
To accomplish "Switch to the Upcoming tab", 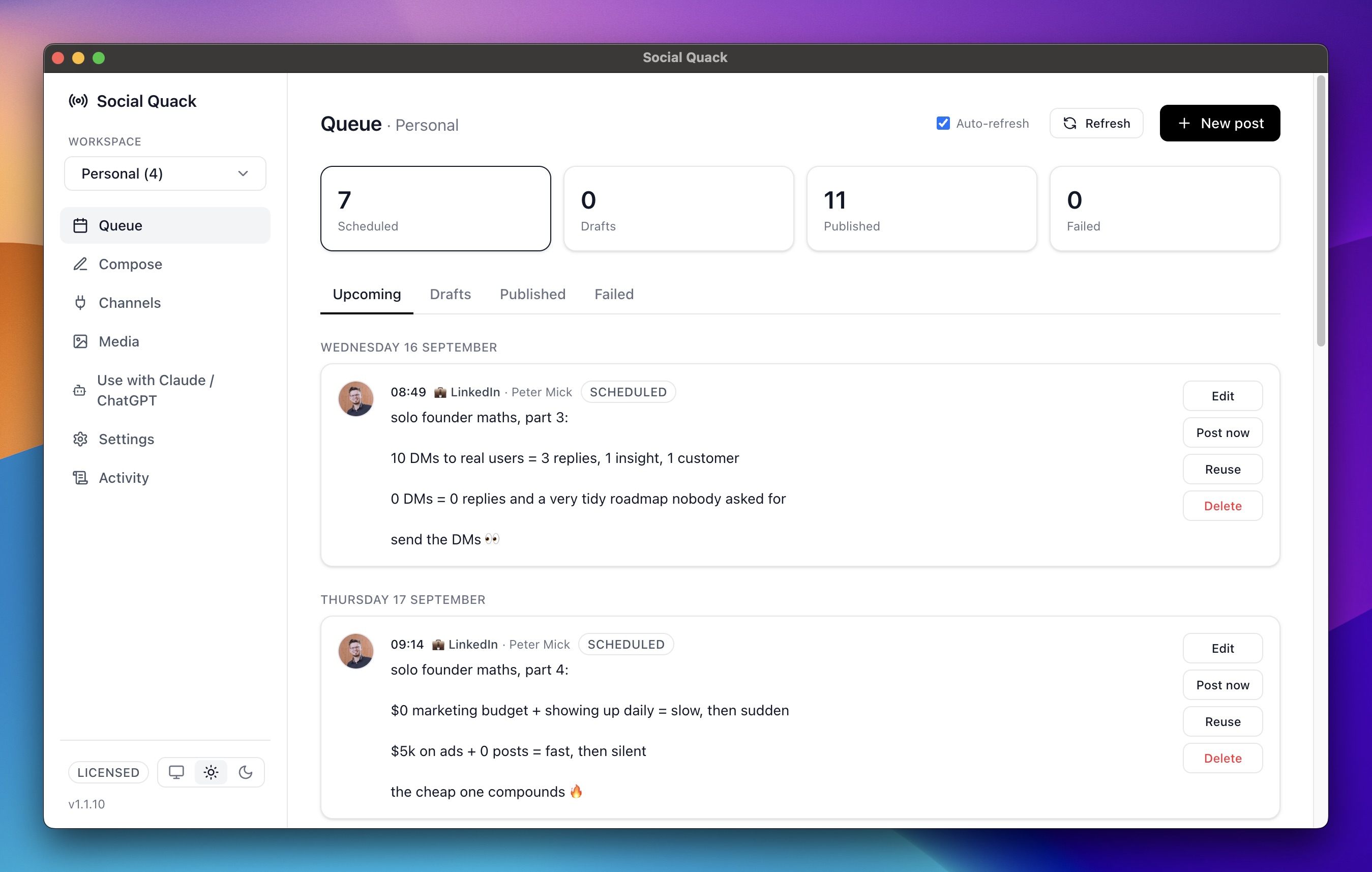I will point(367,294).
